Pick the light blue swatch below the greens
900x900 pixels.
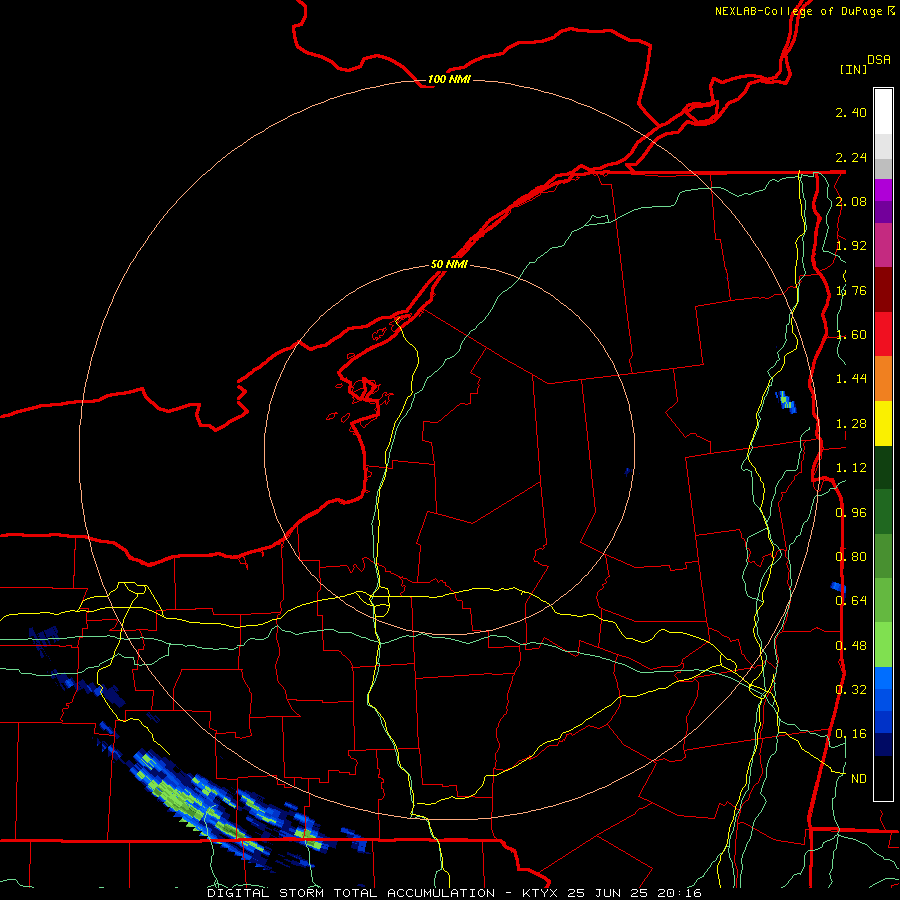coord(883,678)
